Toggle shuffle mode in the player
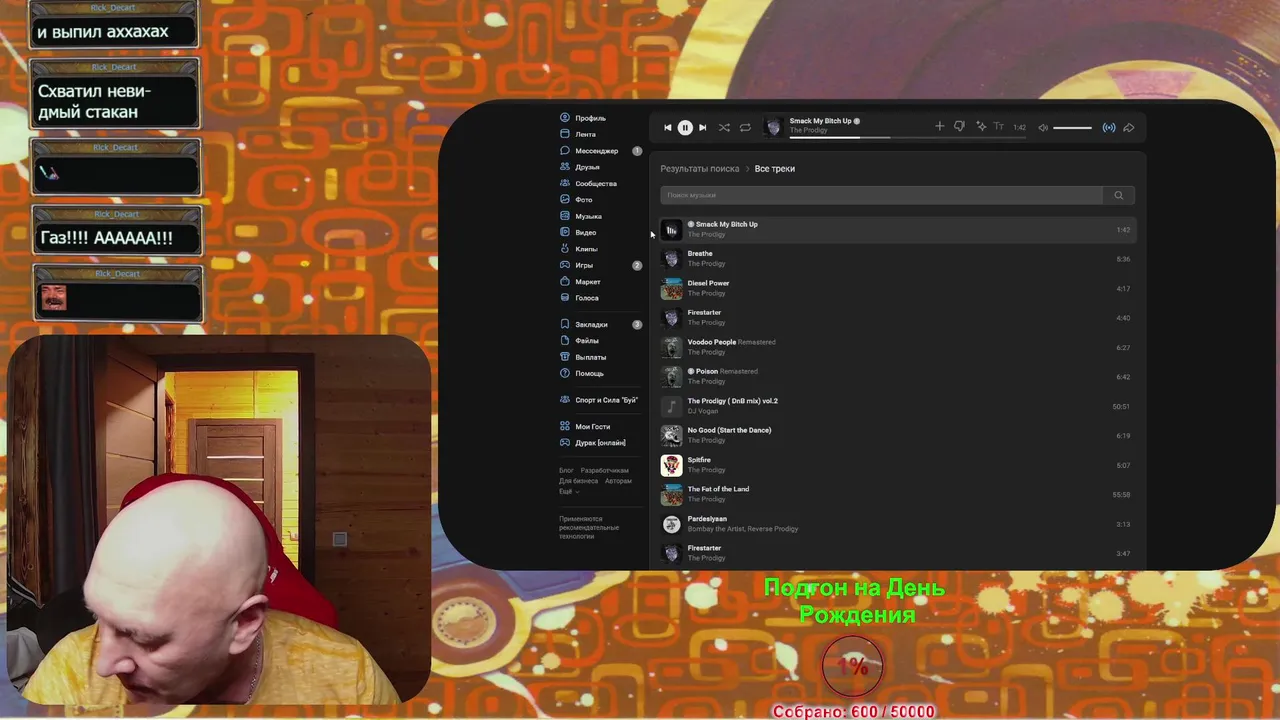The width and height of the screenshot is (1280, 720). [x=724, y=127]
